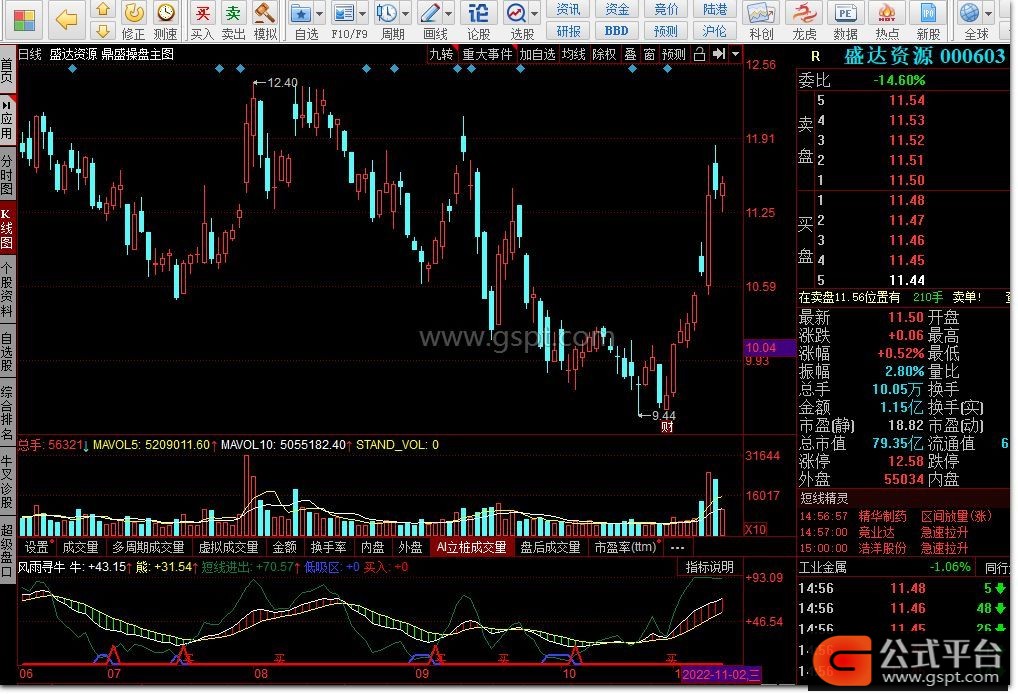Click the down arrow toolbar icon
The image size is (1018, 694).
tap(103, 30)
